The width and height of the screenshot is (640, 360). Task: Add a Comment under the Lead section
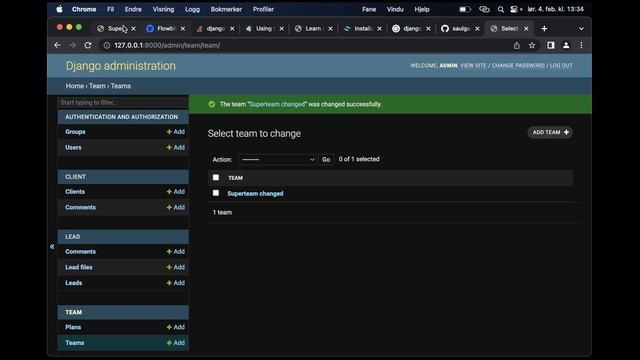coord(176,251)
